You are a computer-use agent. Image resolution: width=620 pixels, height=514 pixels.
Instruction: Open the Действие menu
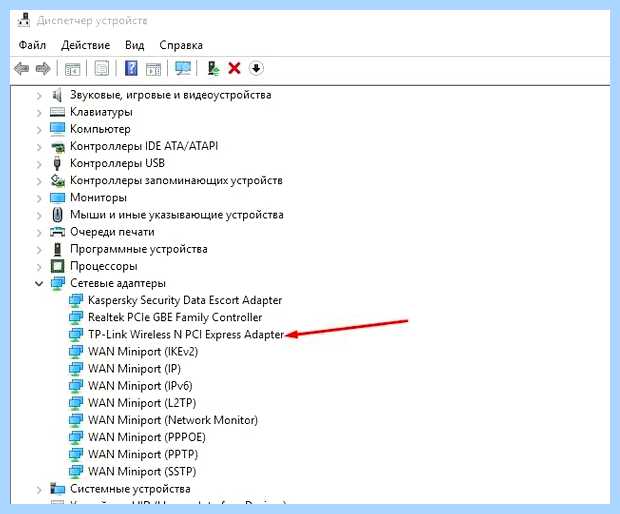(x=85, y=45)
